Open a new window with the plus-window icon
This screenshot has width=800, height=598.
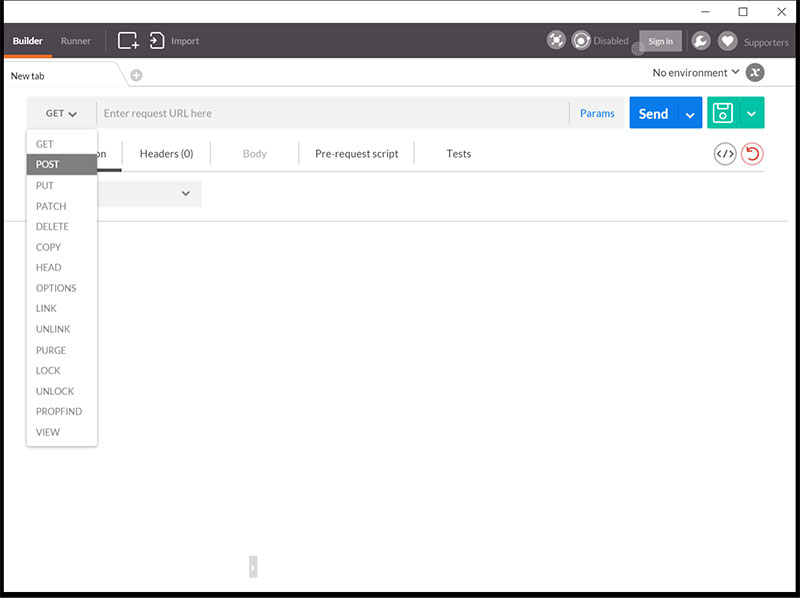(128, 41)
